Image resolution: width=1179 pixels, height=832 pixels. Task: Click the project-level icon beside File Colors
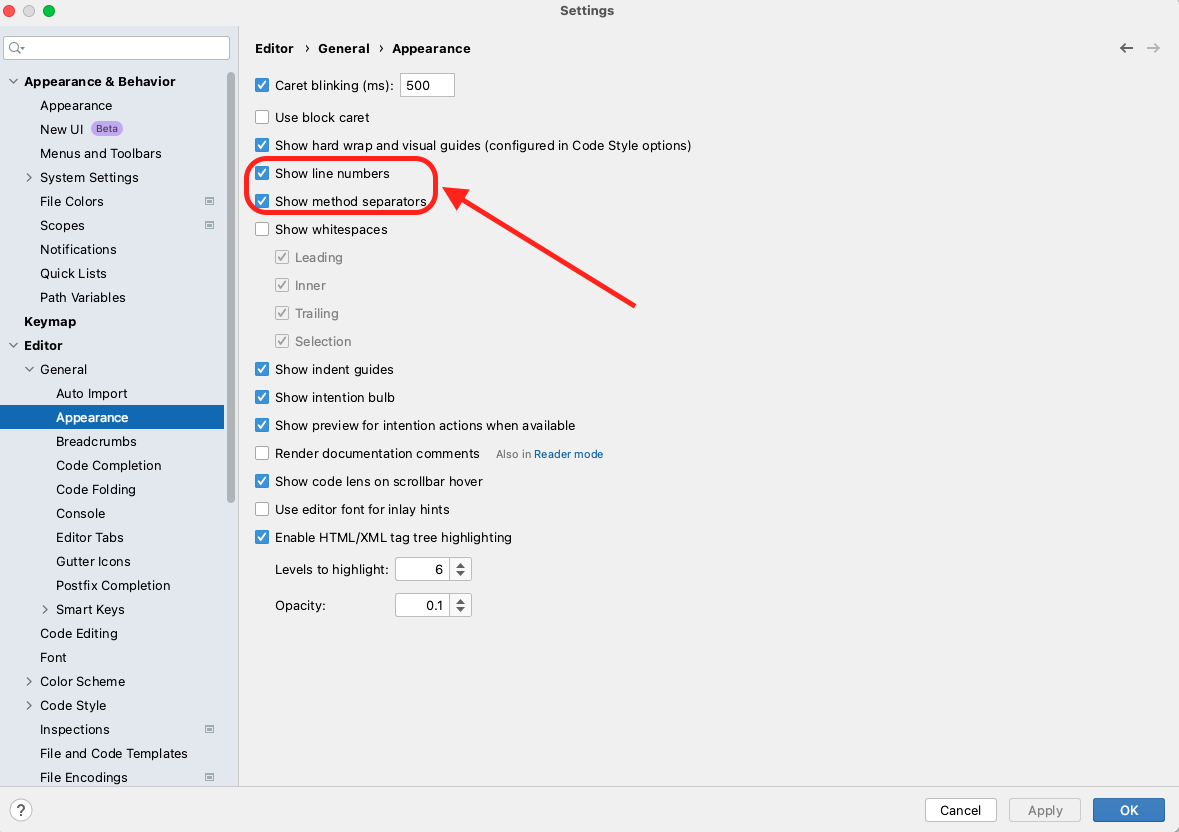[x=209, y=201]
